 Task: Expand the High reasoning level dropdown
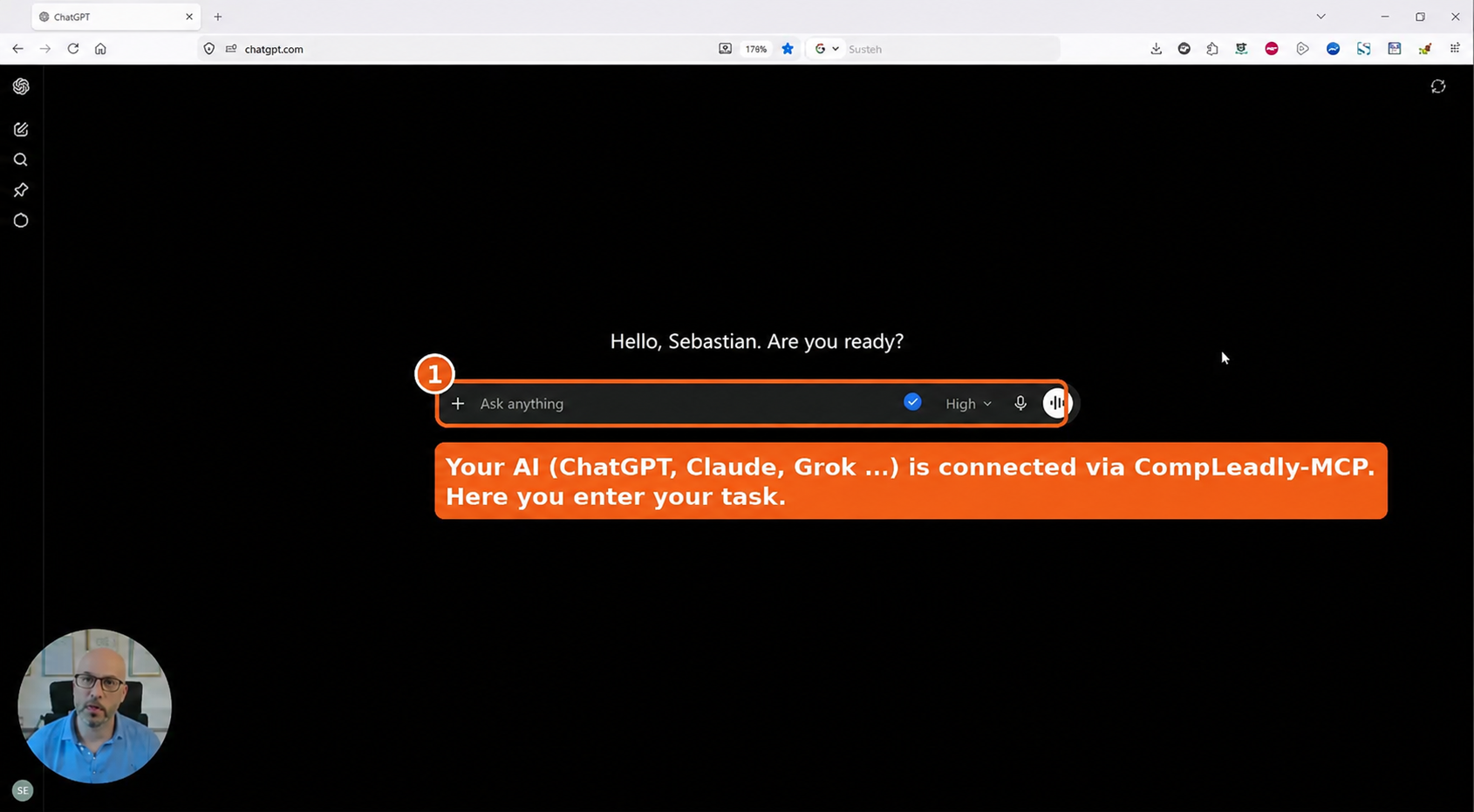coord(968,404)
